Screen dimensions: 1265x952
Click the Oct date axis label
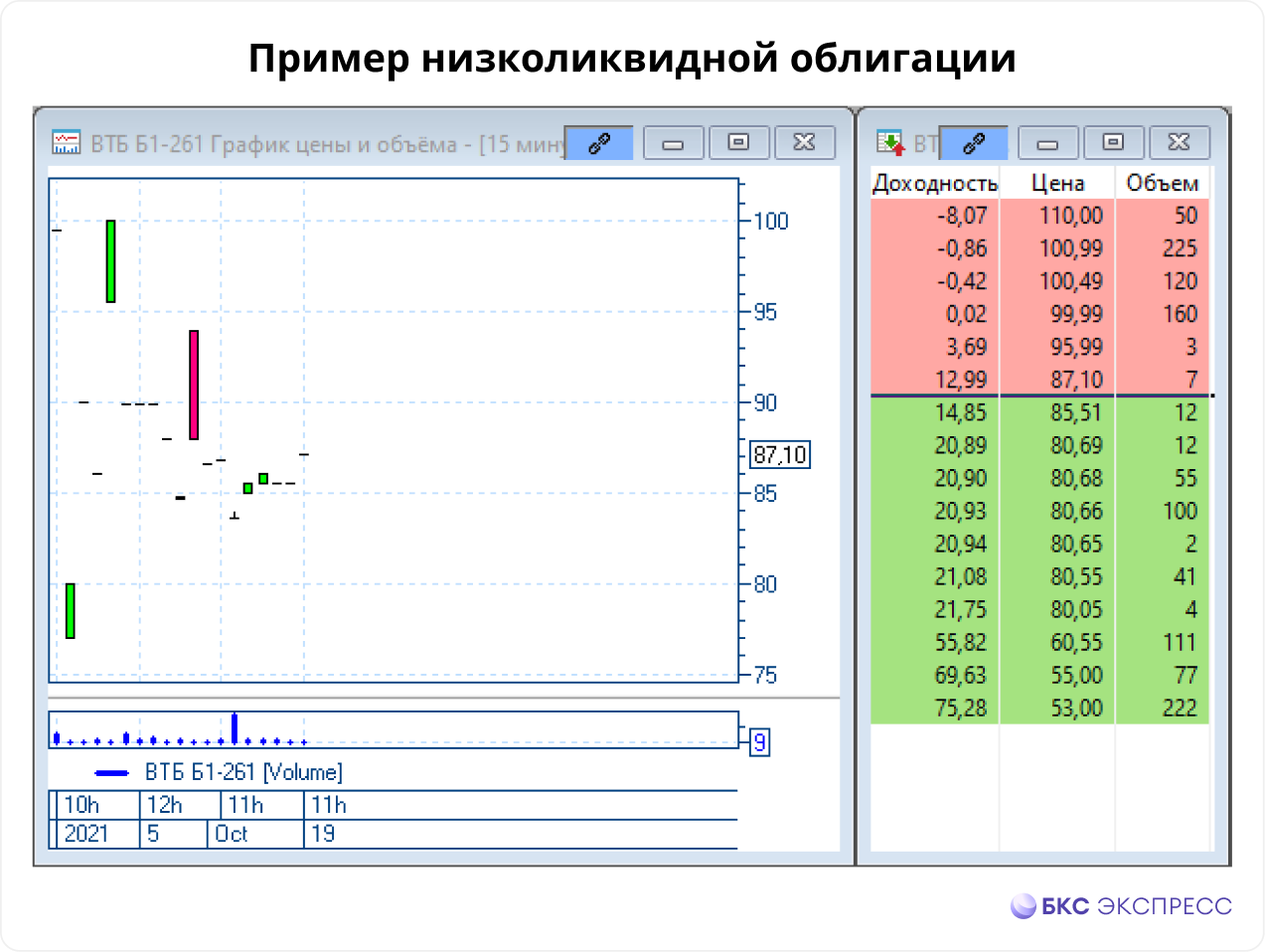[232, 834]
